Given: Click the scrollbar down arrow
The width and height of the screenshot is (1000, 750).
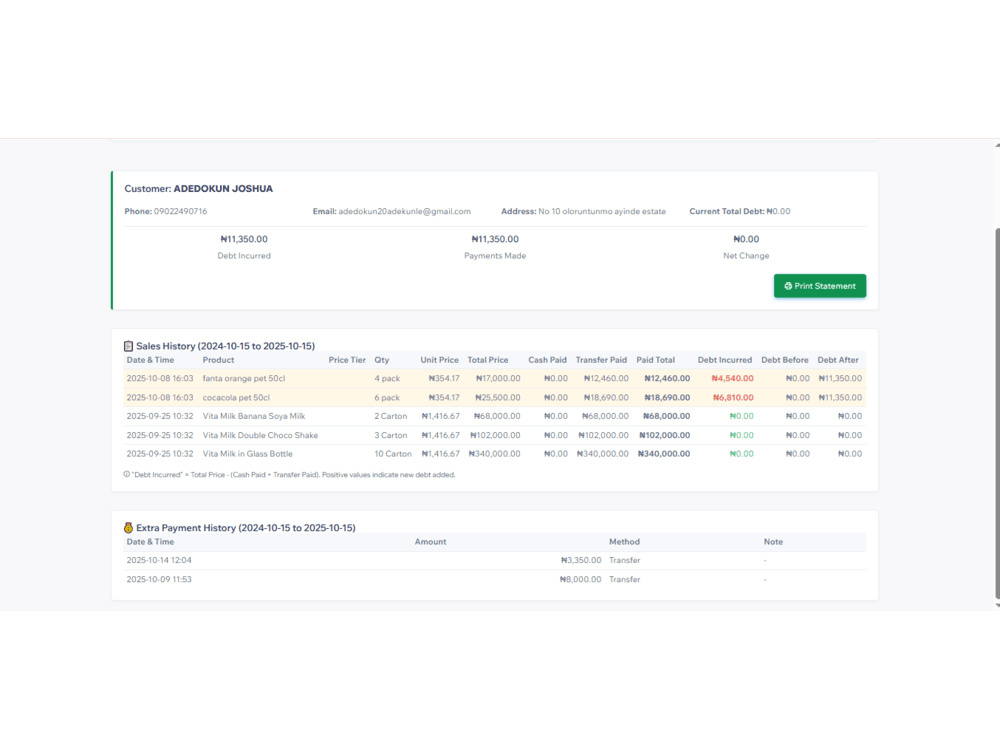Looking at the screenshot, I should pos(997,605).
